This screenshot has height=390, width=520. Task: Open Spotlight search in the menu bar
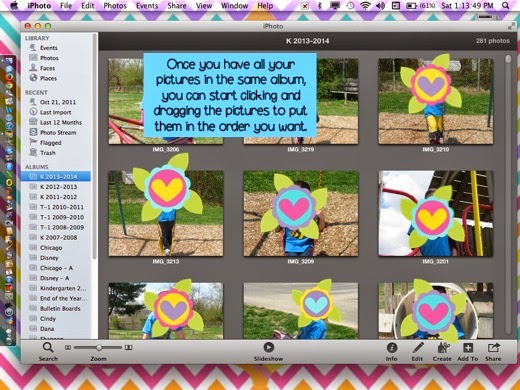click(x=506, y=6)
